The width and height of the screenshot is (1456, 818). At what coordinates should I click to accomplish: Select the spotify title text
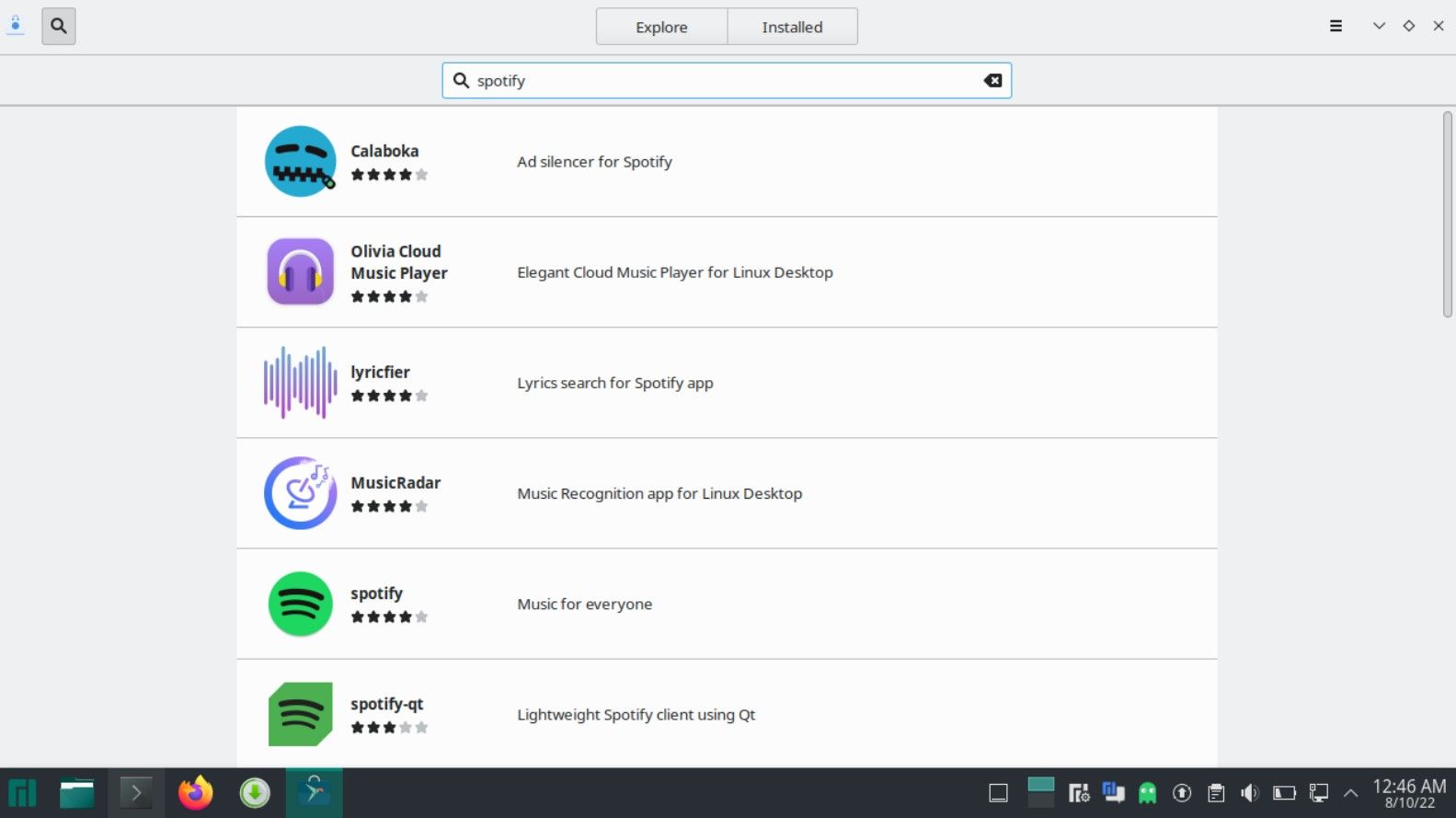[376, 593]
